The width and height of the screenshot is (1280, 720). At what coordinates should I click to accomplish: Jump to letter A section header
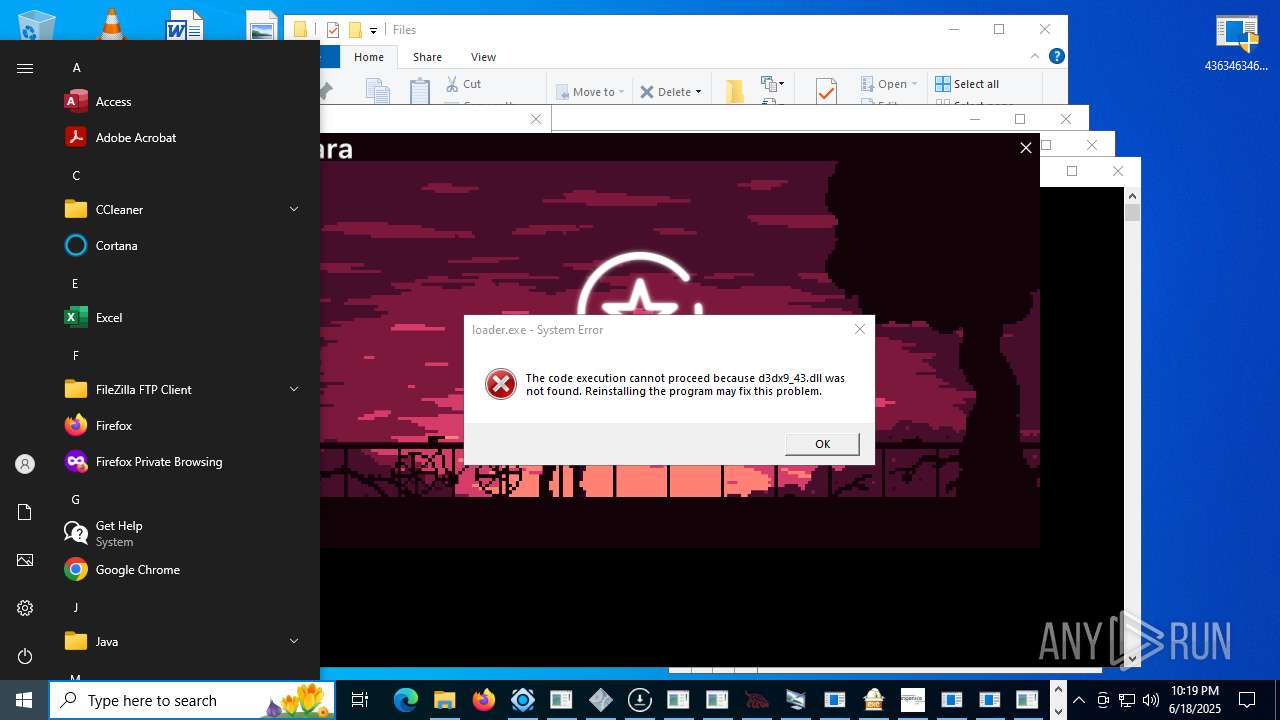pos(76,68)
